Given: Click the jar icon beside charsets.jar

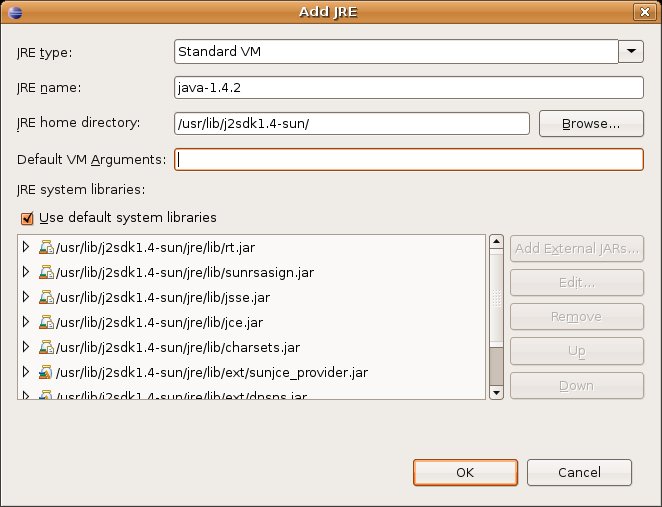Looking at the screenshot, I should pyautogui.click(x=46, y=347).
